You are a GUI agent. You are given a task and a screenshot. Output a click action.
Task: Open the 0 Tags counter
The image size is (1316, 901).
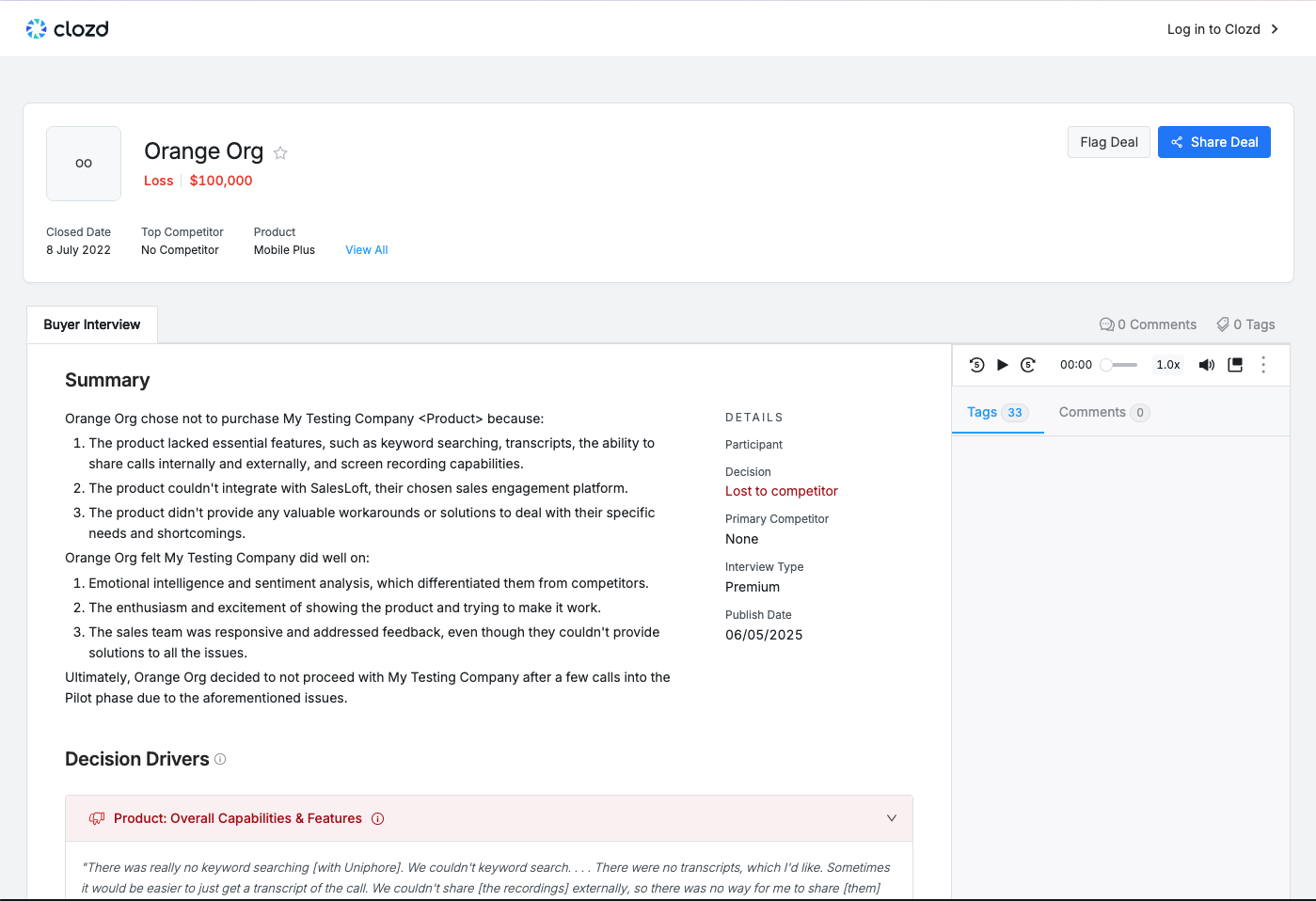coord(1246,324)
